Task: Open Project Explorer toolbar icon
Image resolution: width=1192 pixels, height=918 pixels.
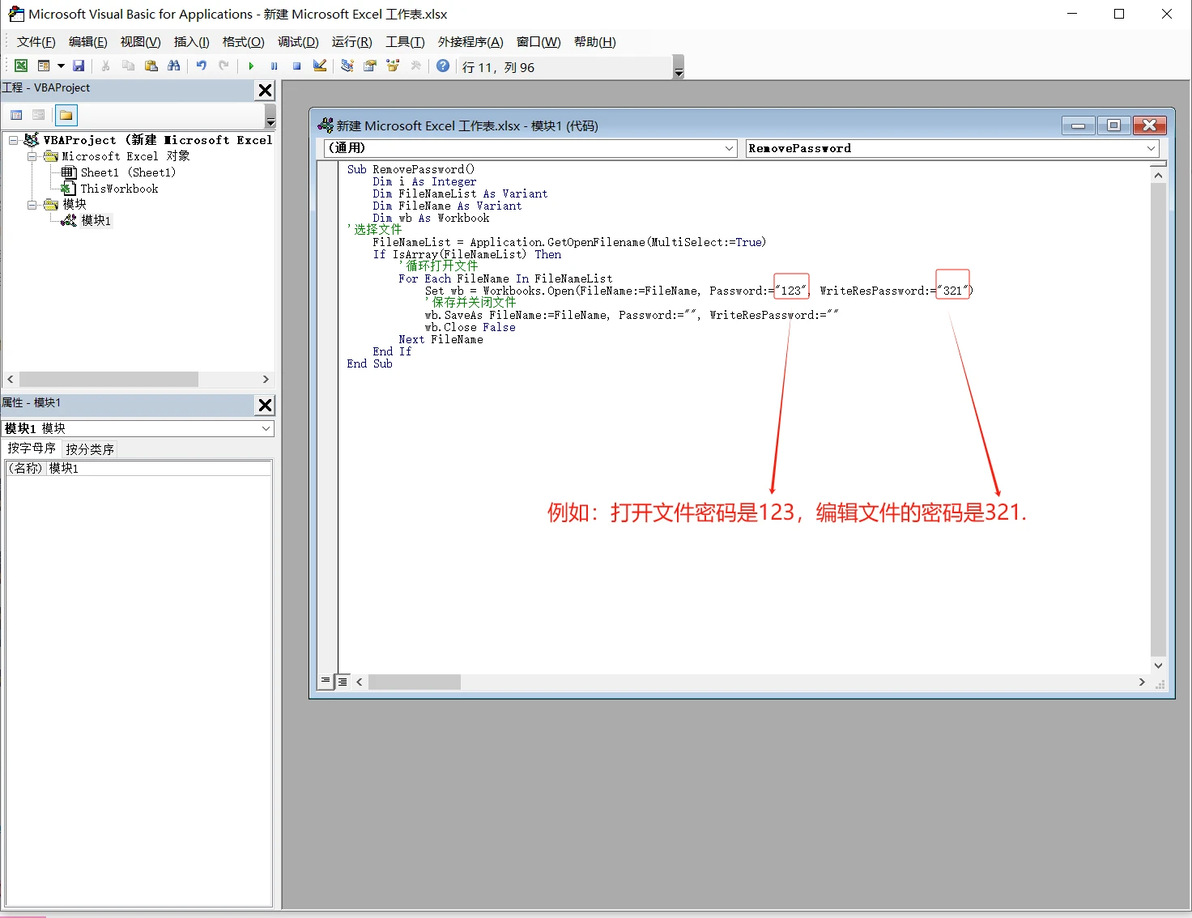Action: (x=347, y=66)
